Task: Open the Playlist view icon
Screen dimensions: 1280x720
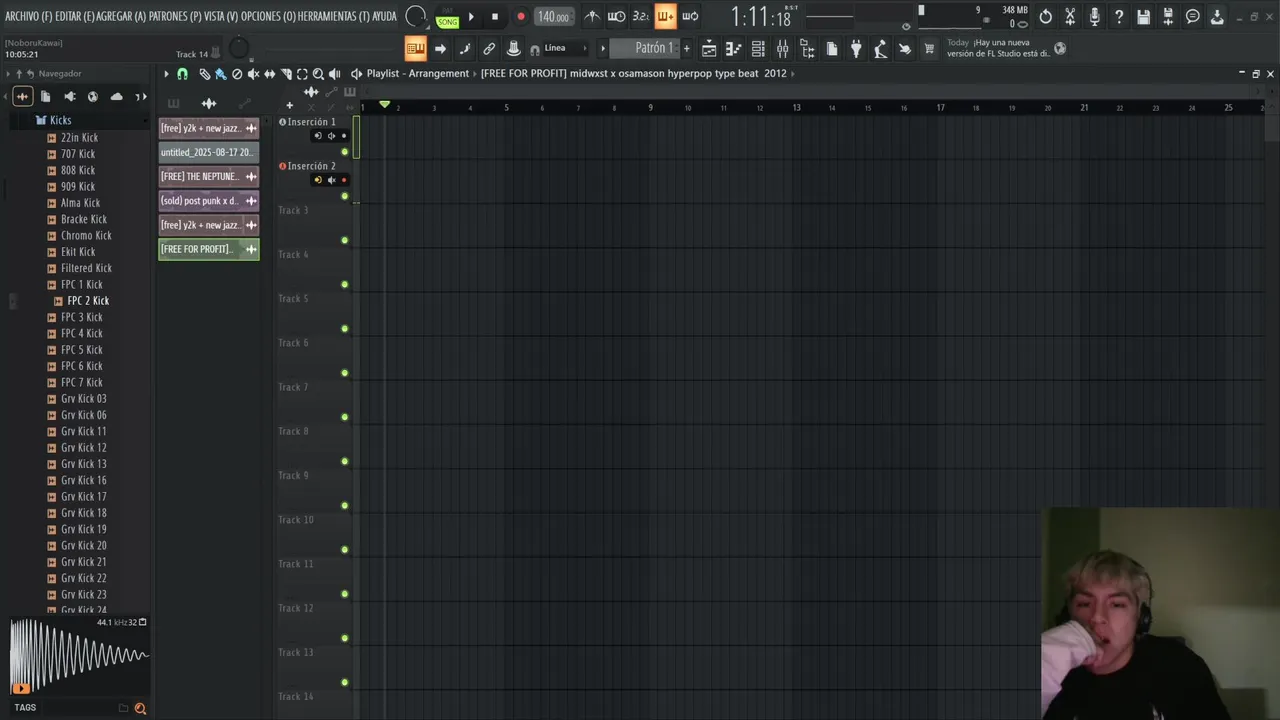Action: (709, 49)
